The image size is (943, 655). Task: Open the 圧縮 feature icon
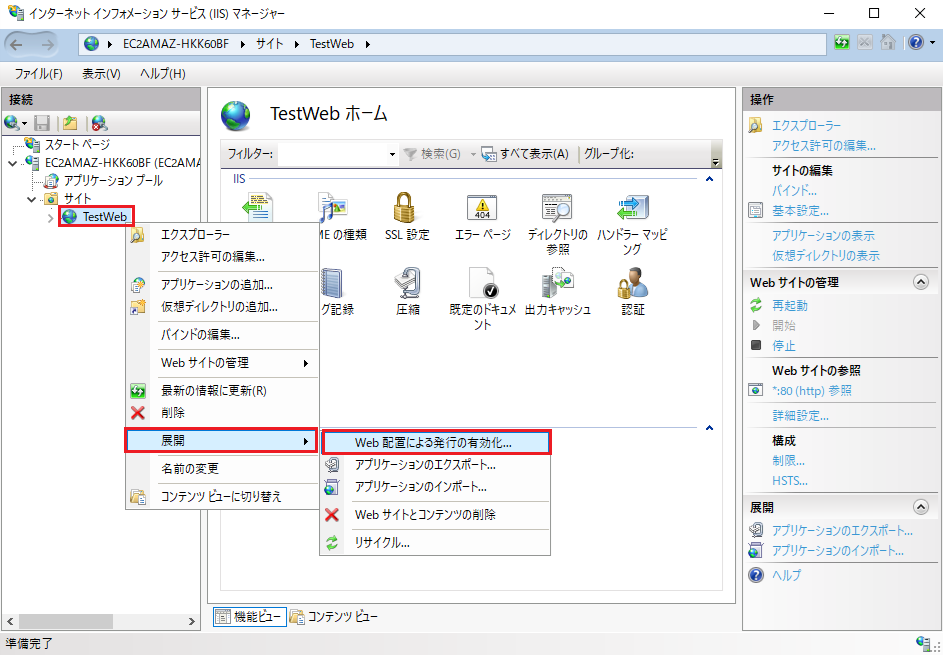click(x=407, y=292)
